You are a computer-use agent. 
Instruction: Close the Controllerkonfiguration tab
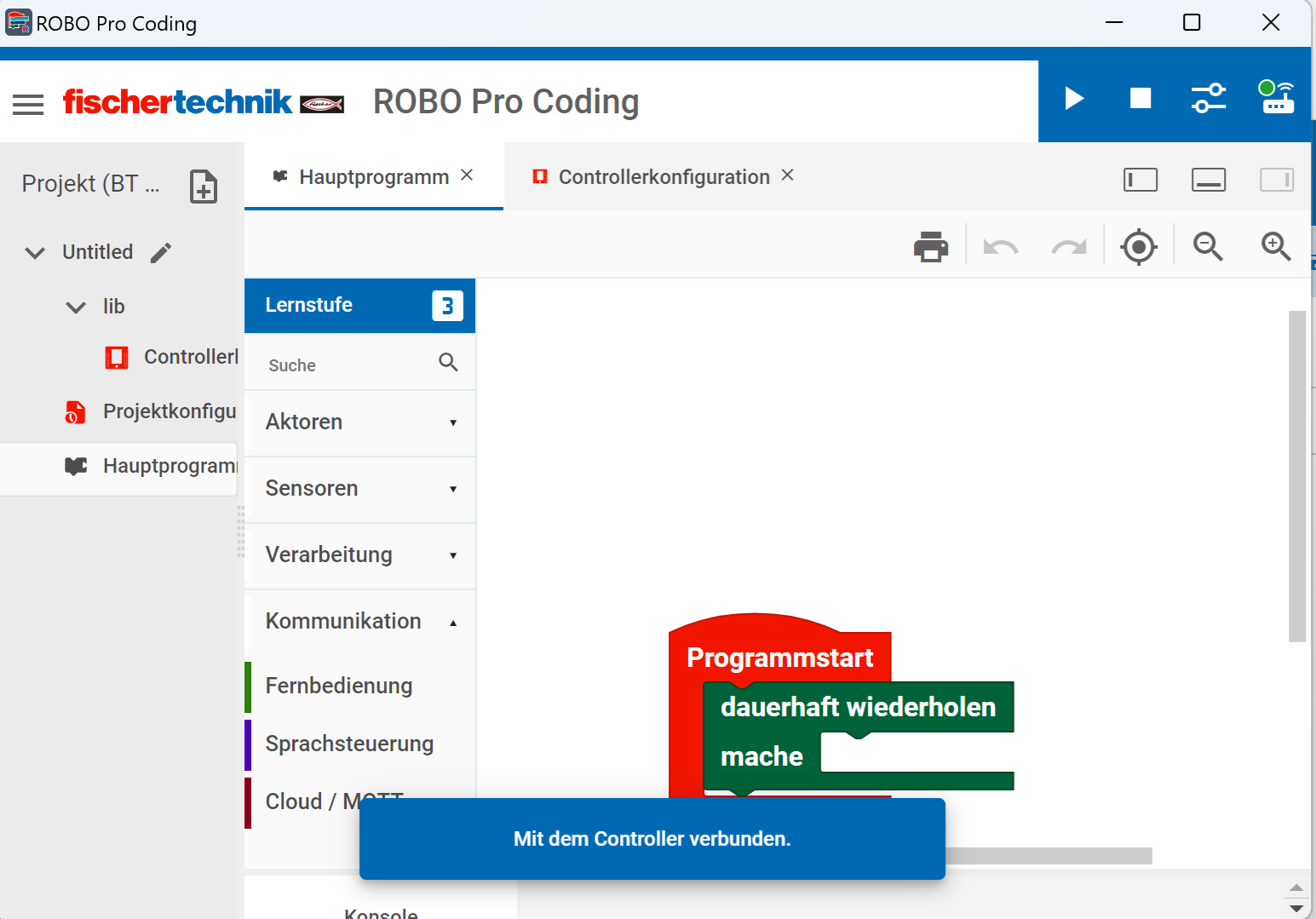788,175
